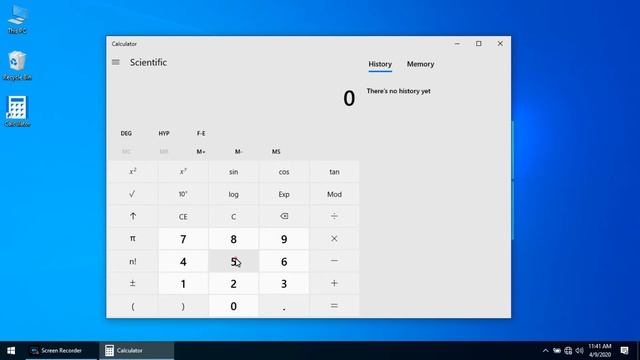The image size is (640, 360).
Task: Click the Mod button
Action: tap(334, 194)
